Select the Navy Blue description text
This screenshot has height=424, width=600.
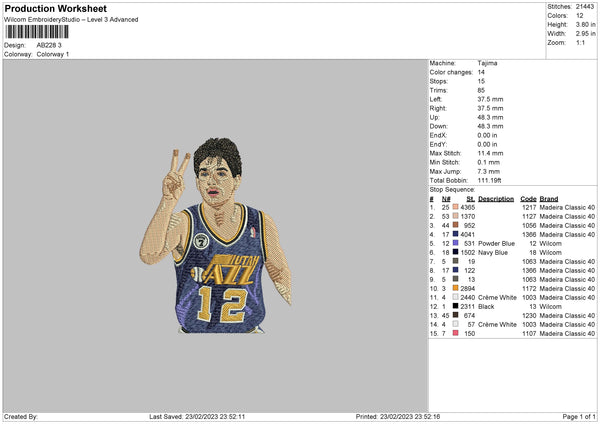point(493,253)
